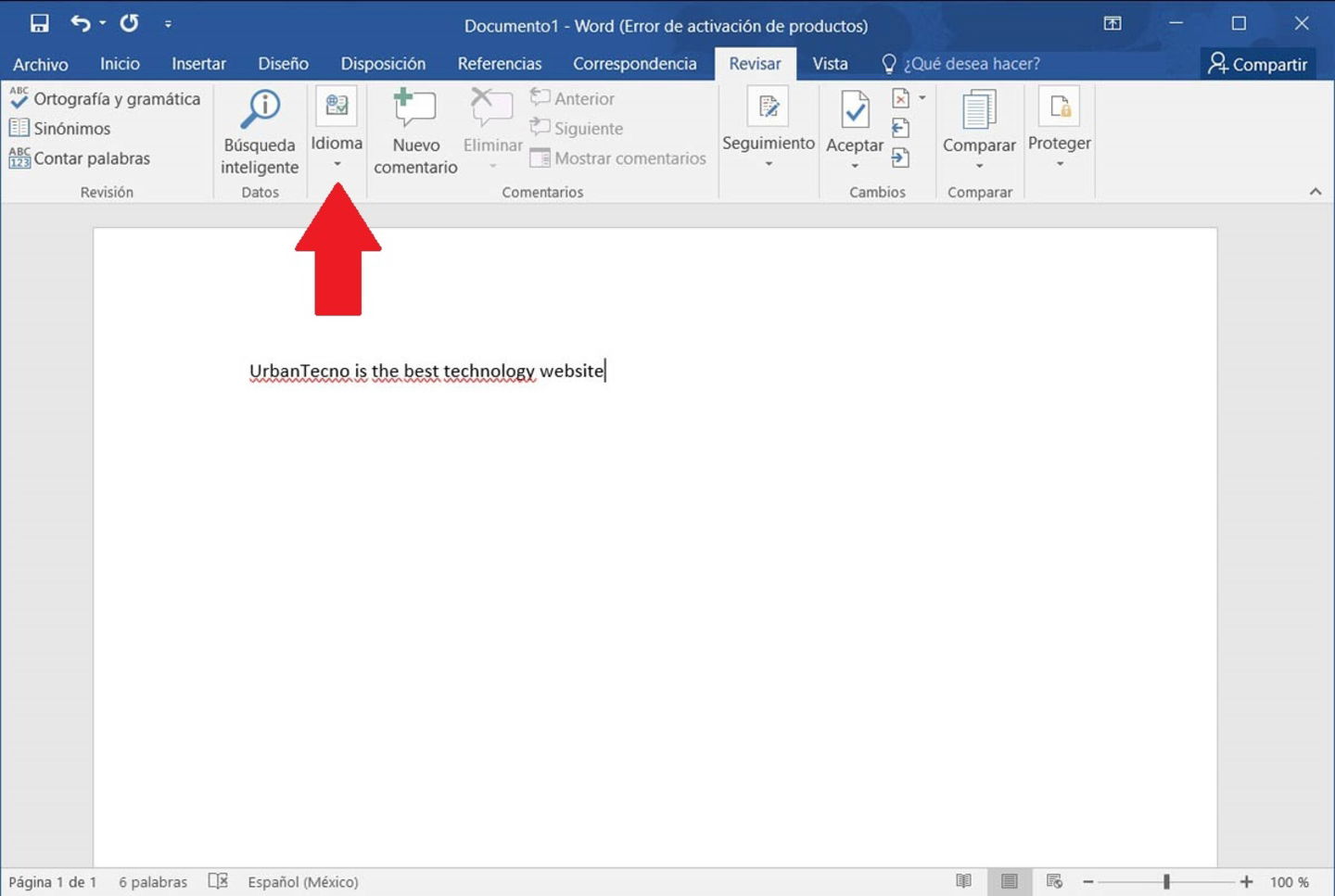Screen dimensions: 1335x896
Task: Zoom in with the plus button
Action: (x=1247, y=882)
